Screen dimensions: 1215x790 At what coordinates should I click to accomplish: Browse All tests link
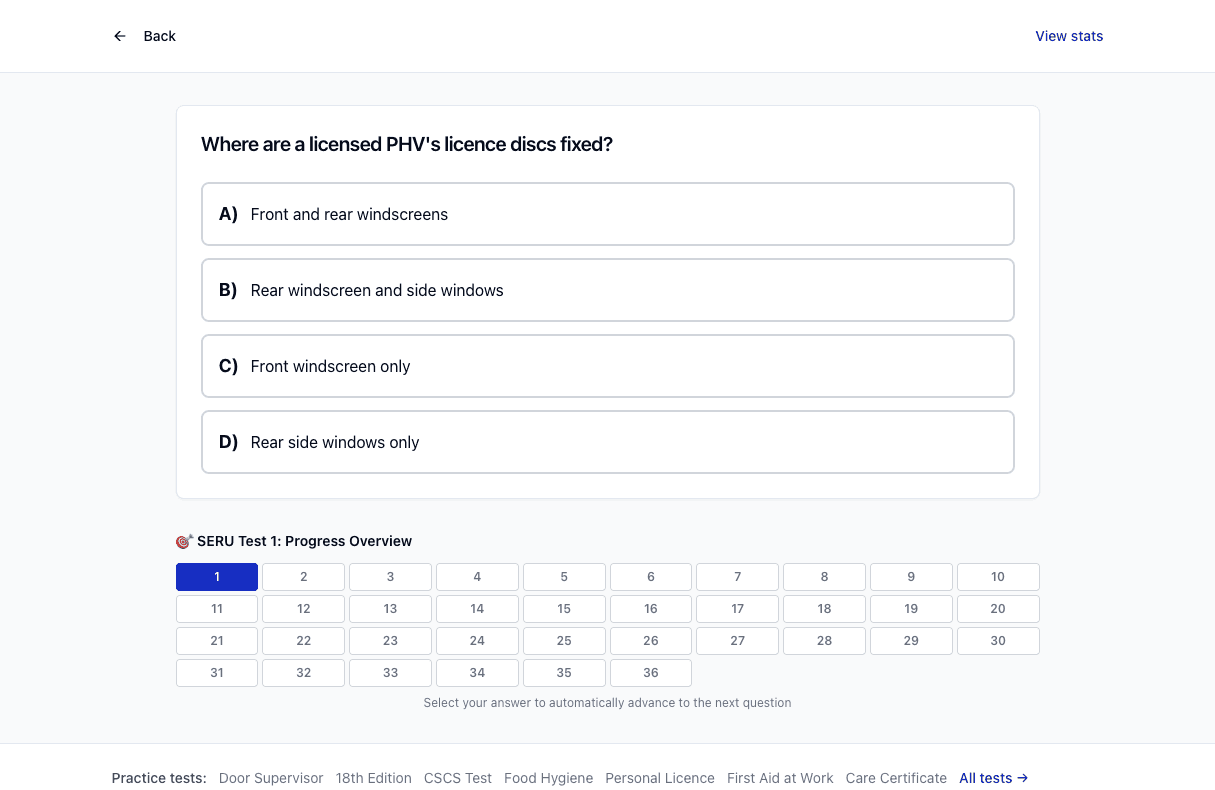point(994,778)
